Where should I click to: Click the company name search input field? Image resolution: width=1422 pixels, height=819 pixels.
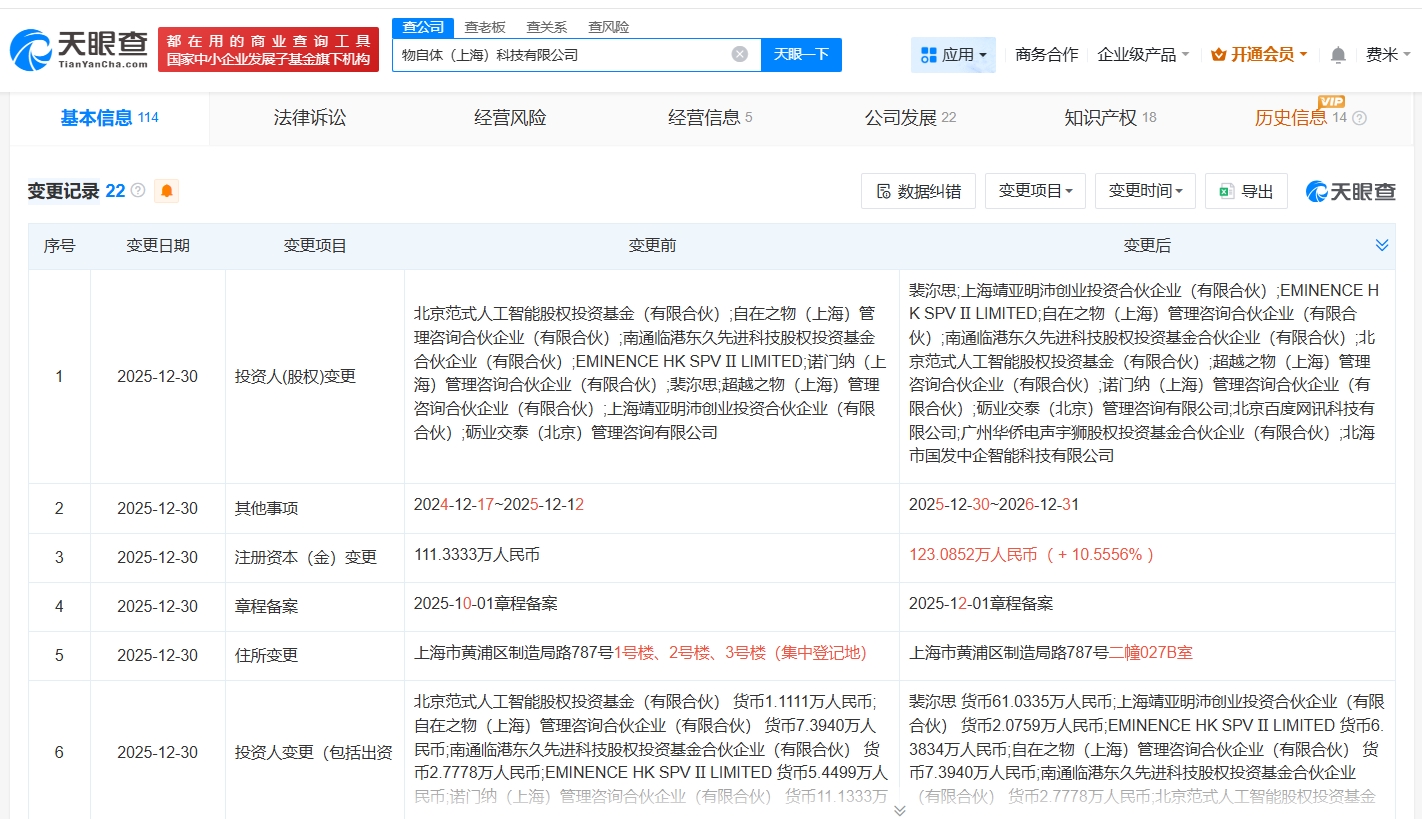tap(560, 55)
